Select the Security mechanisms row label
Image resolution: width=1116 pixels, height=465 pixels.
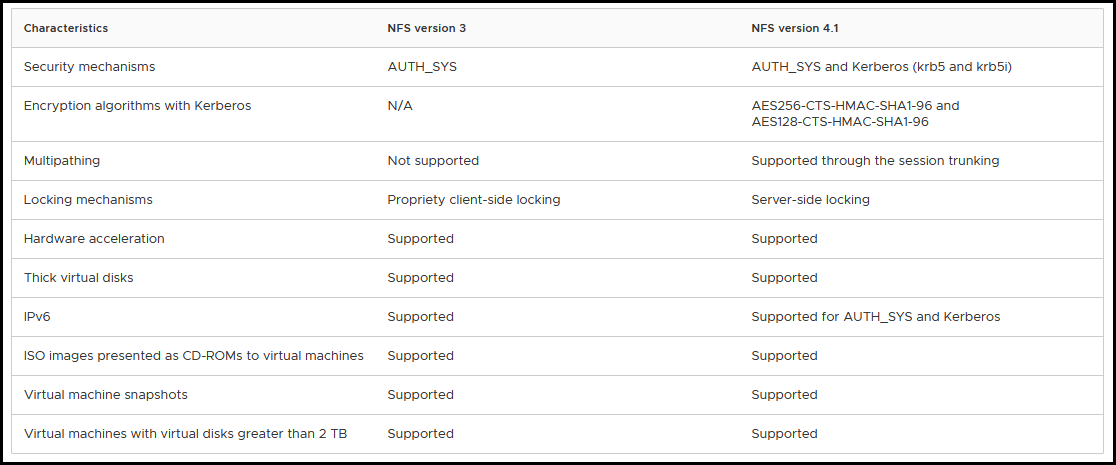pos(90,67)
